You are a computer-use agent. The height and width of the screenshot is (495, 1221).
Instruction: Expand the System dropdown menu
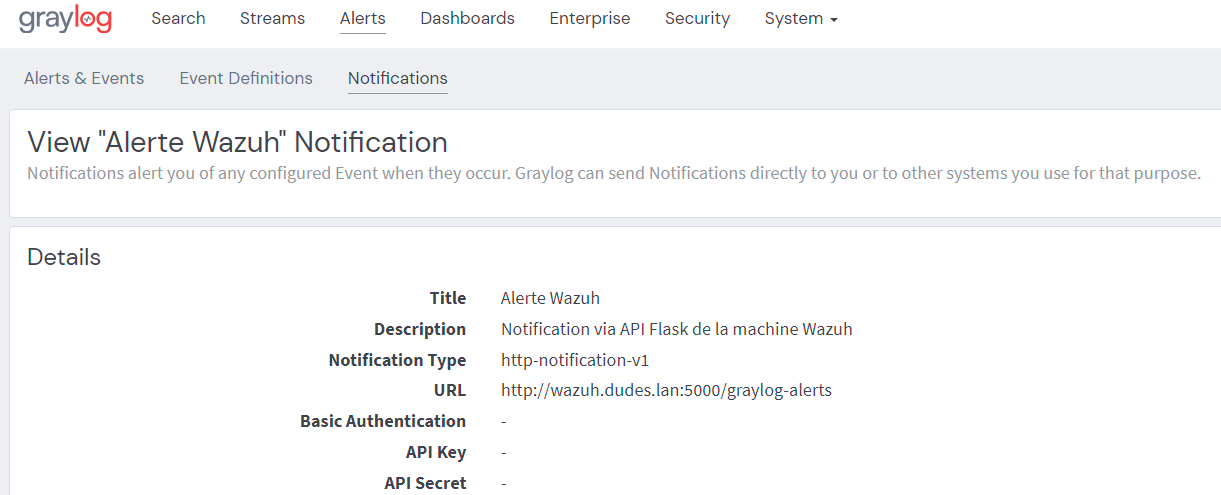click(x=800, y=18)
